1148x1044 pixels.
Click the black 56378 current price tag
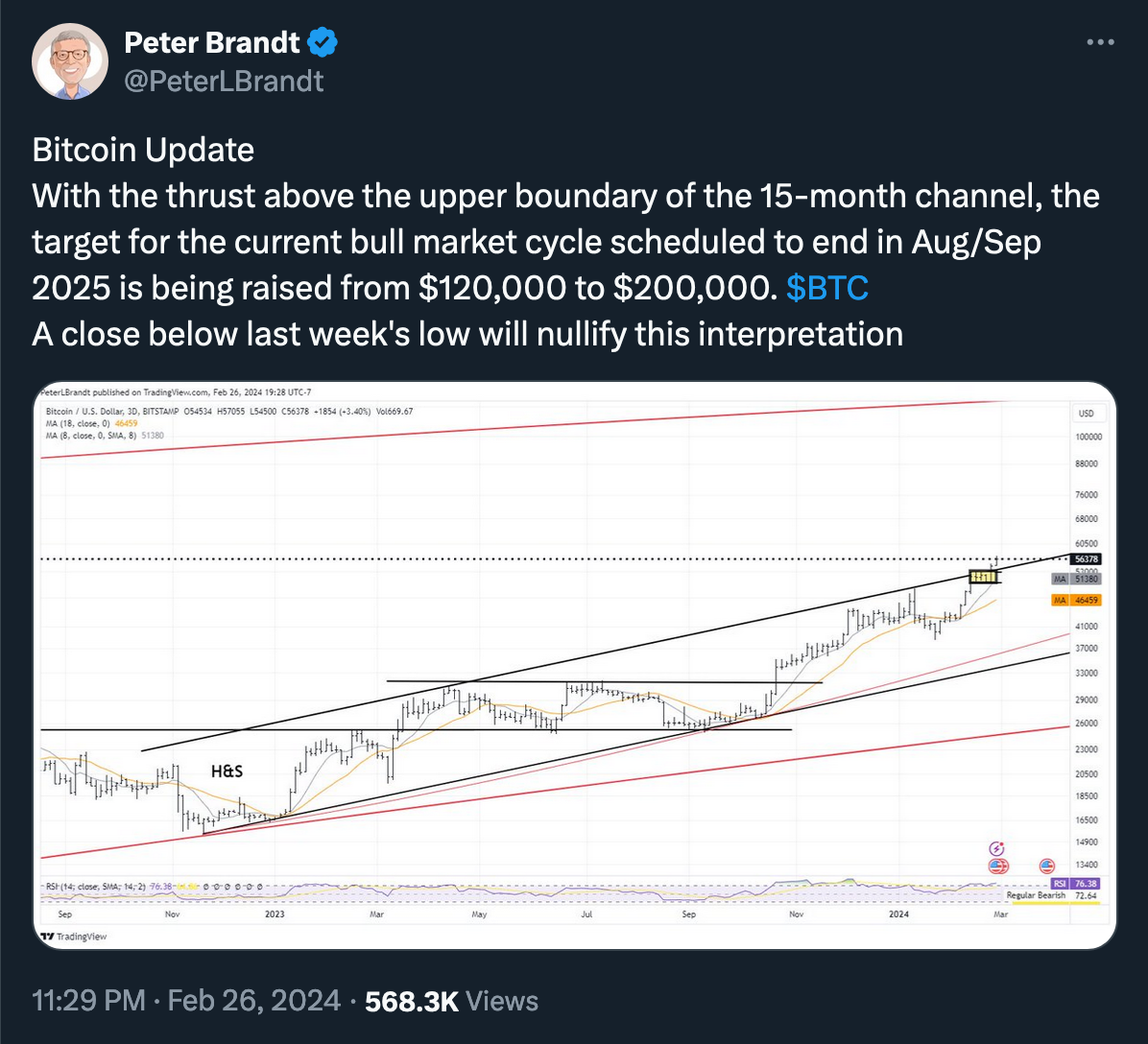pyautogui.click(x=1087, y=558)
